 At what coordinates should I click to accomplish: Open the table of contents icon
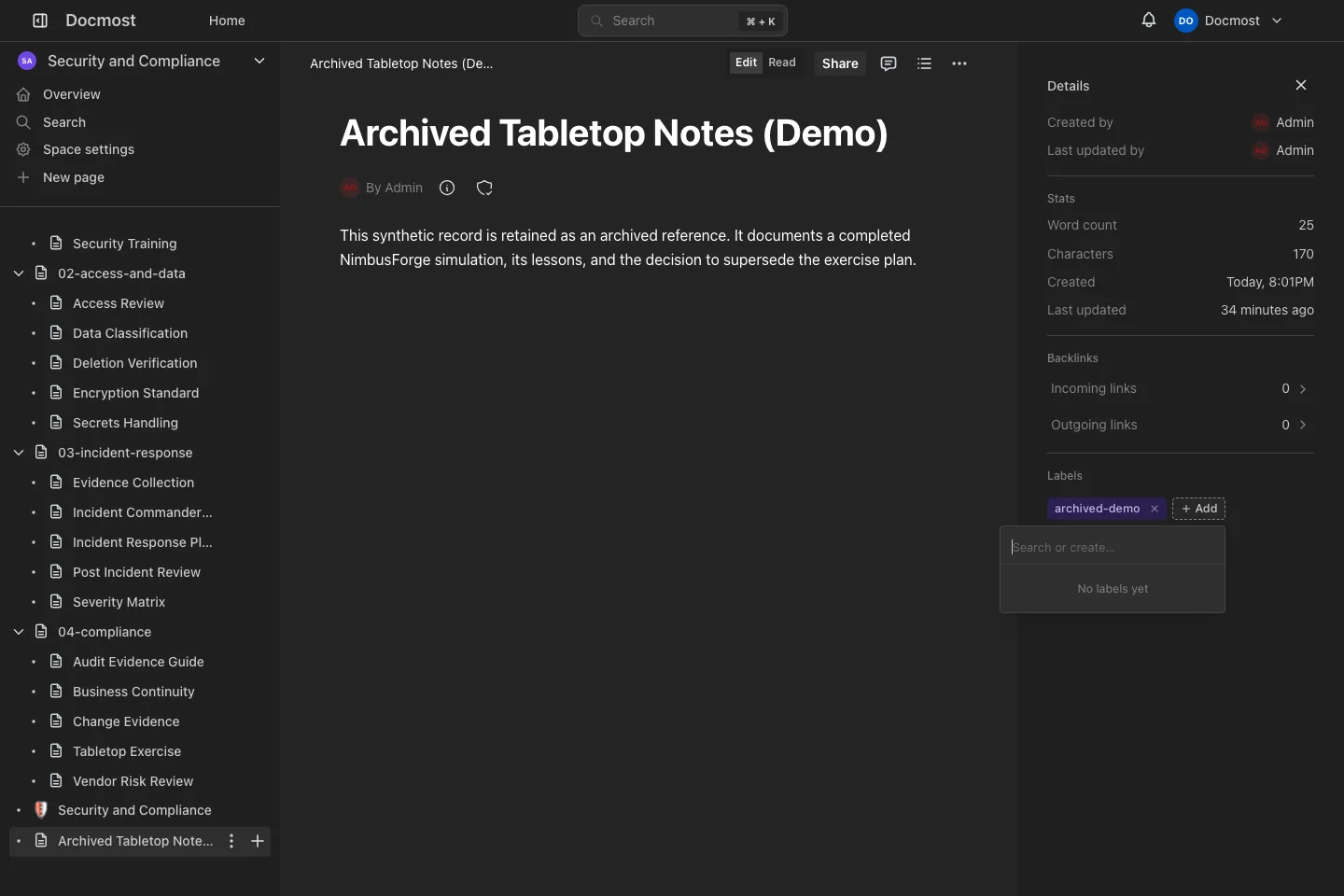(x=924, y=63)
